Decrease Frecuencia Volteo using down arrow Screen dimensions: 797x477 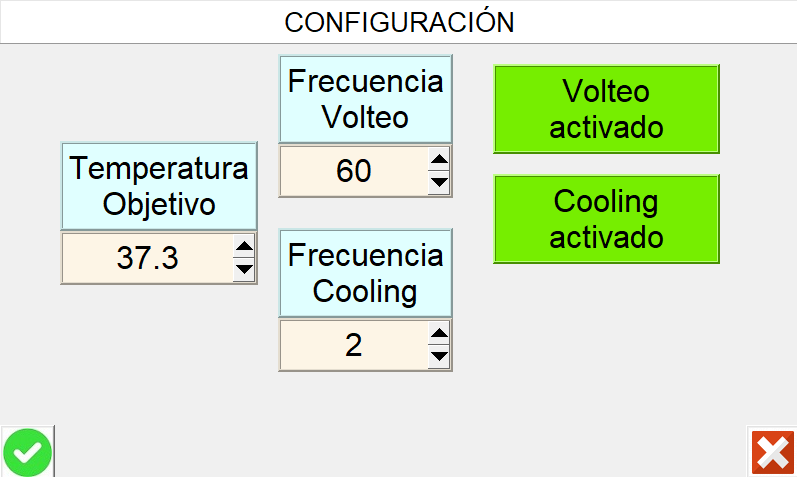438,182
